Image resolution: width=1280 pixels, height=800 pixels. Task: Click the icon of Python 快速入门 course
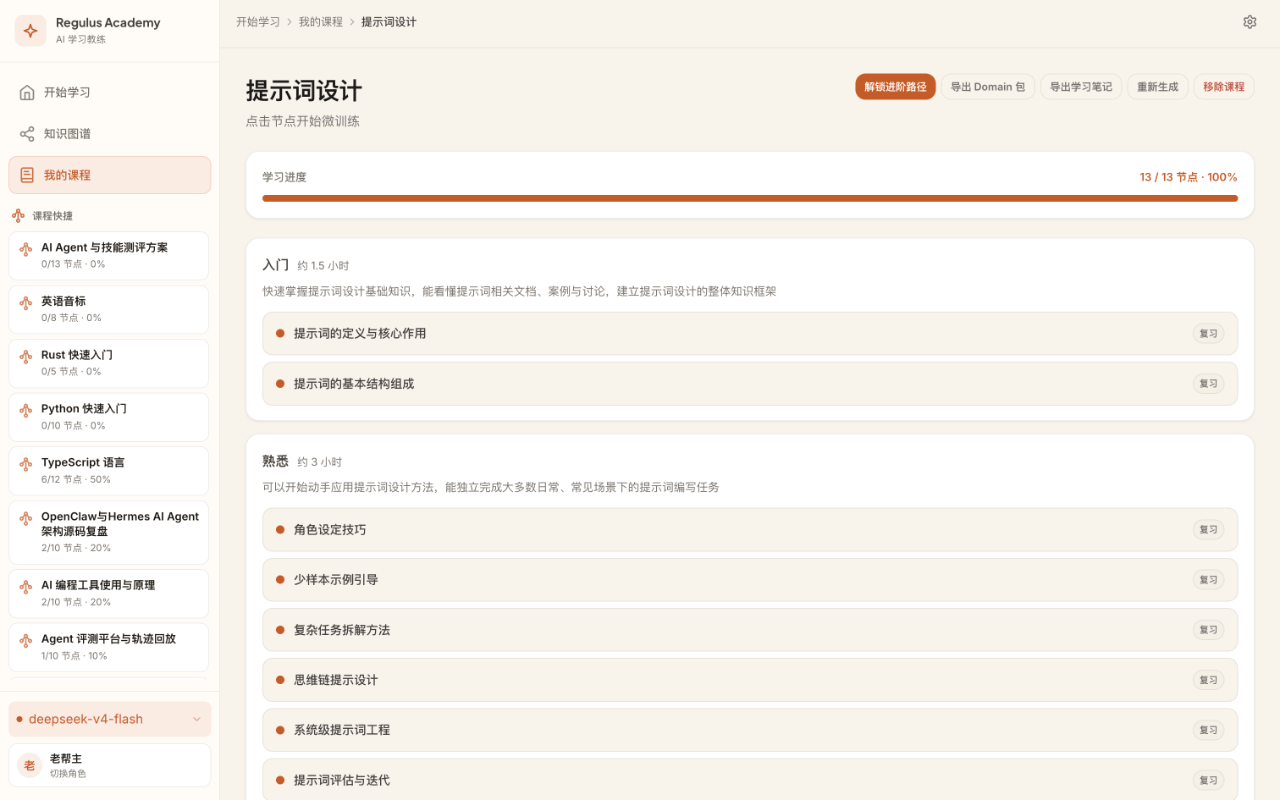pos(26,411)
